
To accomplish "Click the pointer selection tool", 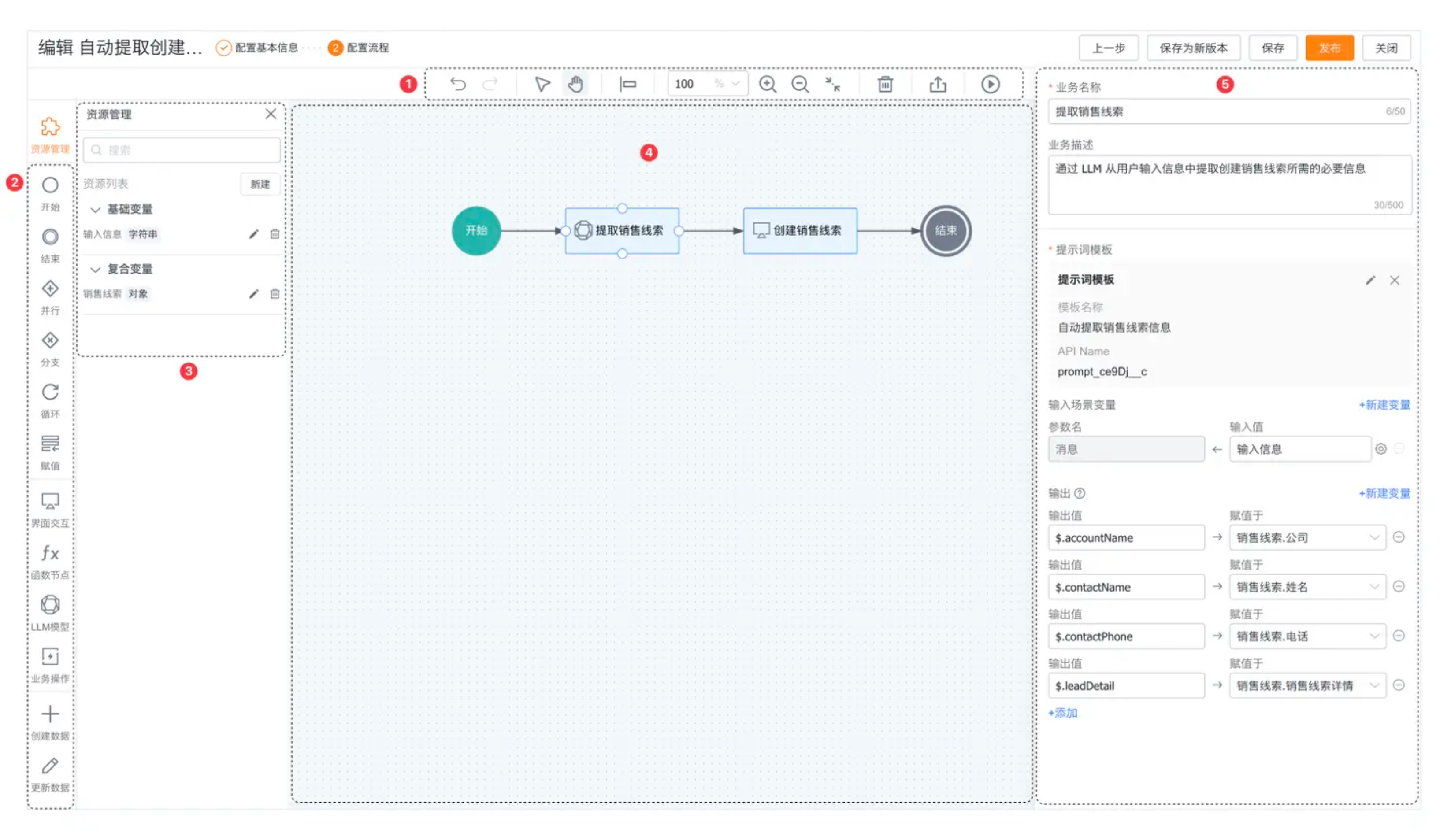I will 542,85.
